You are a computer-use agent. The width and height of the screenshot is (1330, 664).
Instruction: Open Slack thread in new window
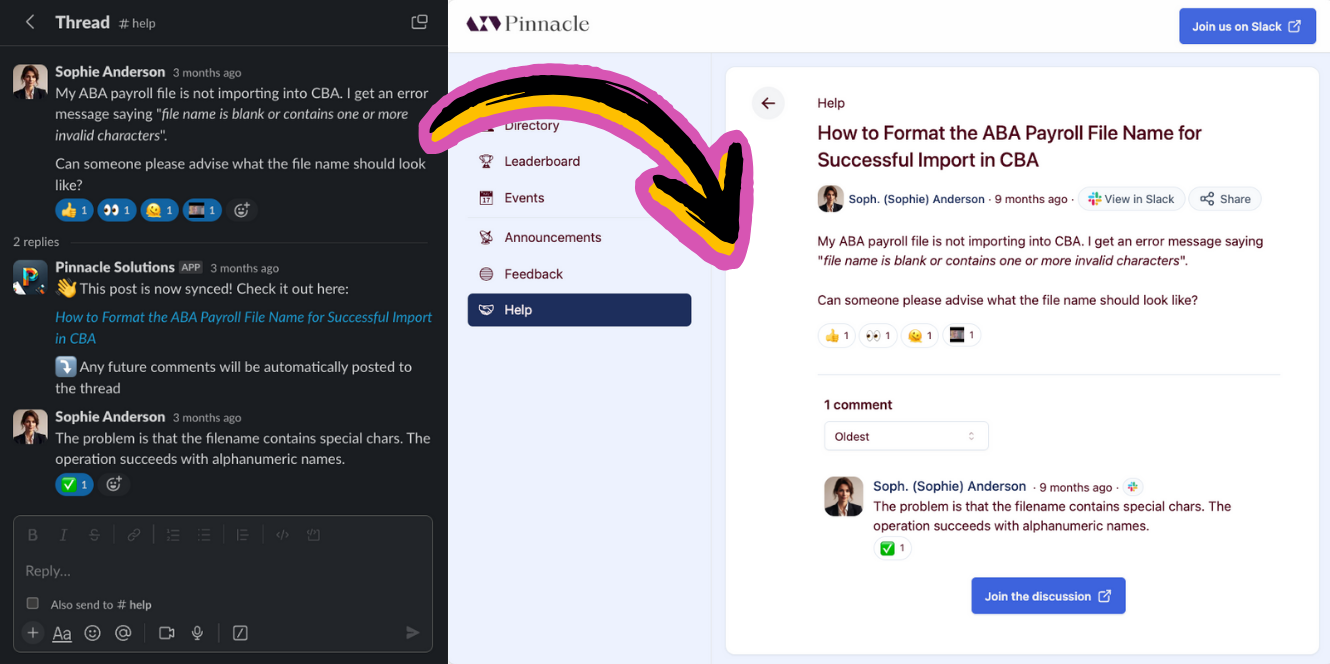point(419,22)
